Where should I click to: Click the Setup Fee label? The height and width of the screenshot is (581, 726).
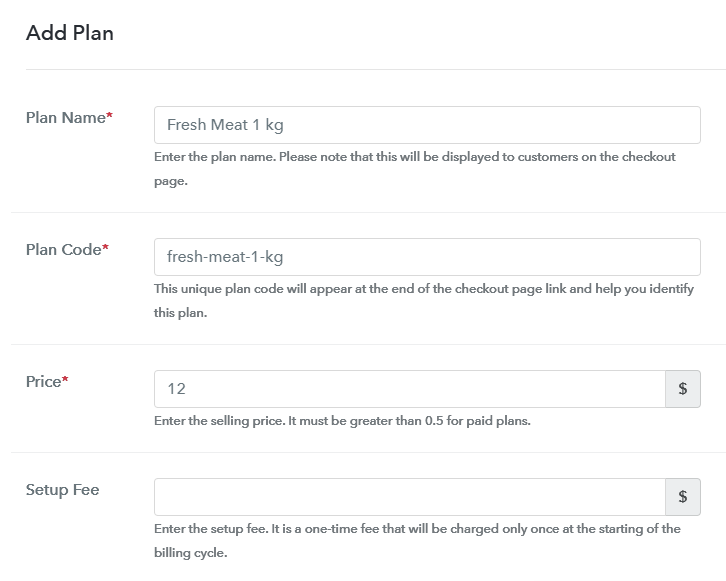pos(62,490)
